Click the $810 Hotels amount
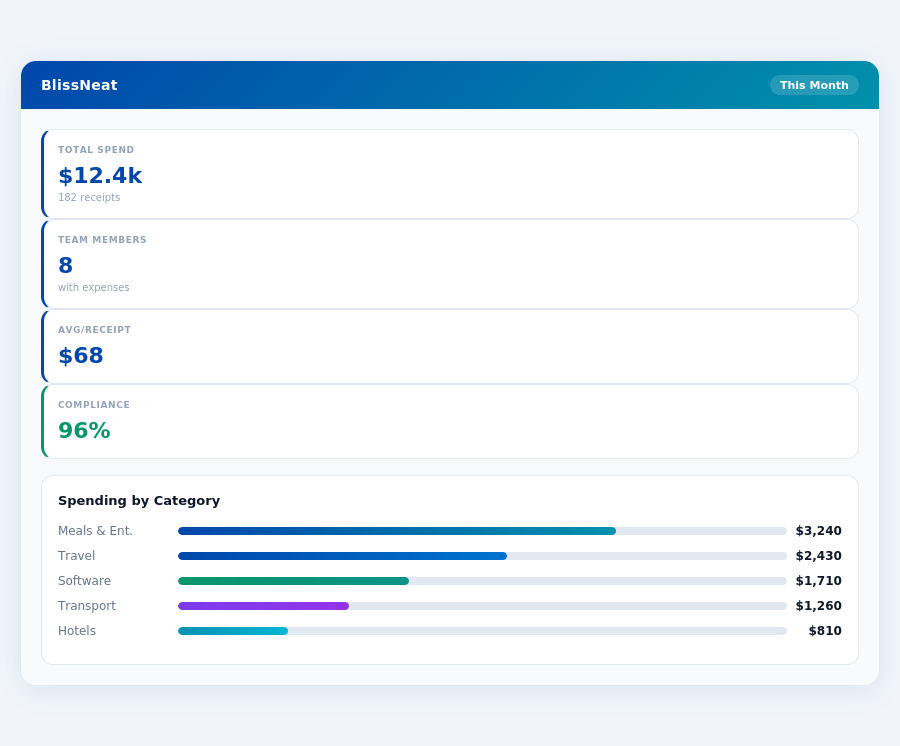 coord(825,631)
